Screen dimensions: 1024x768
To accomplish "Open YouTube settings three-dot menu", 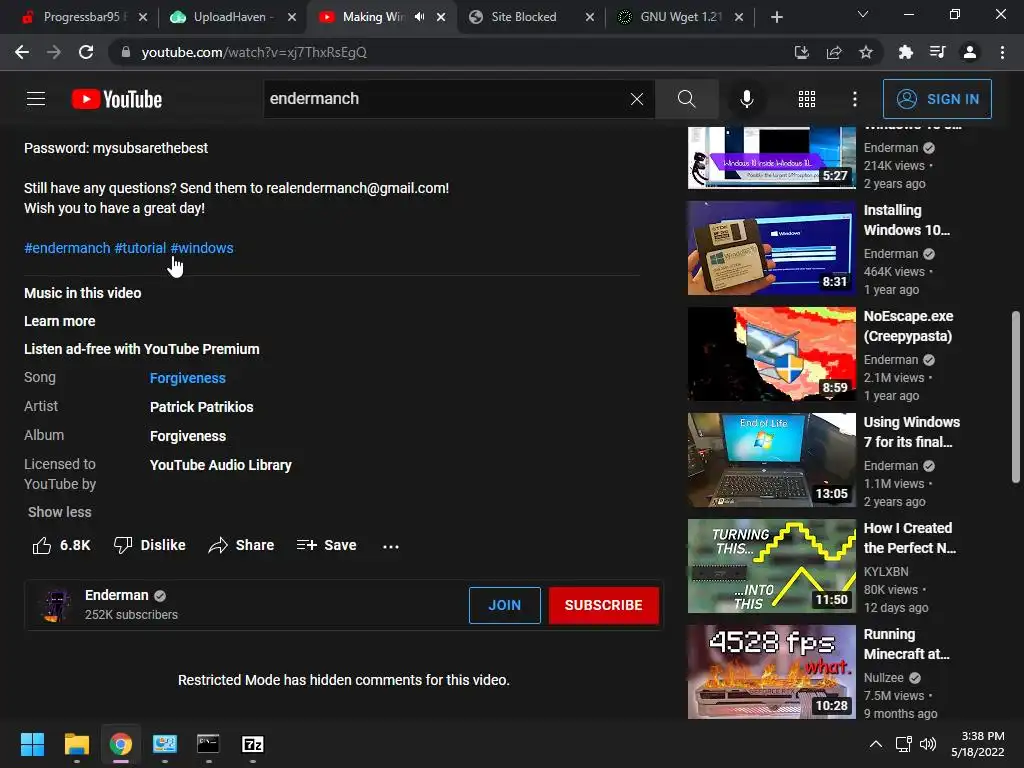I will coord(855,99).
